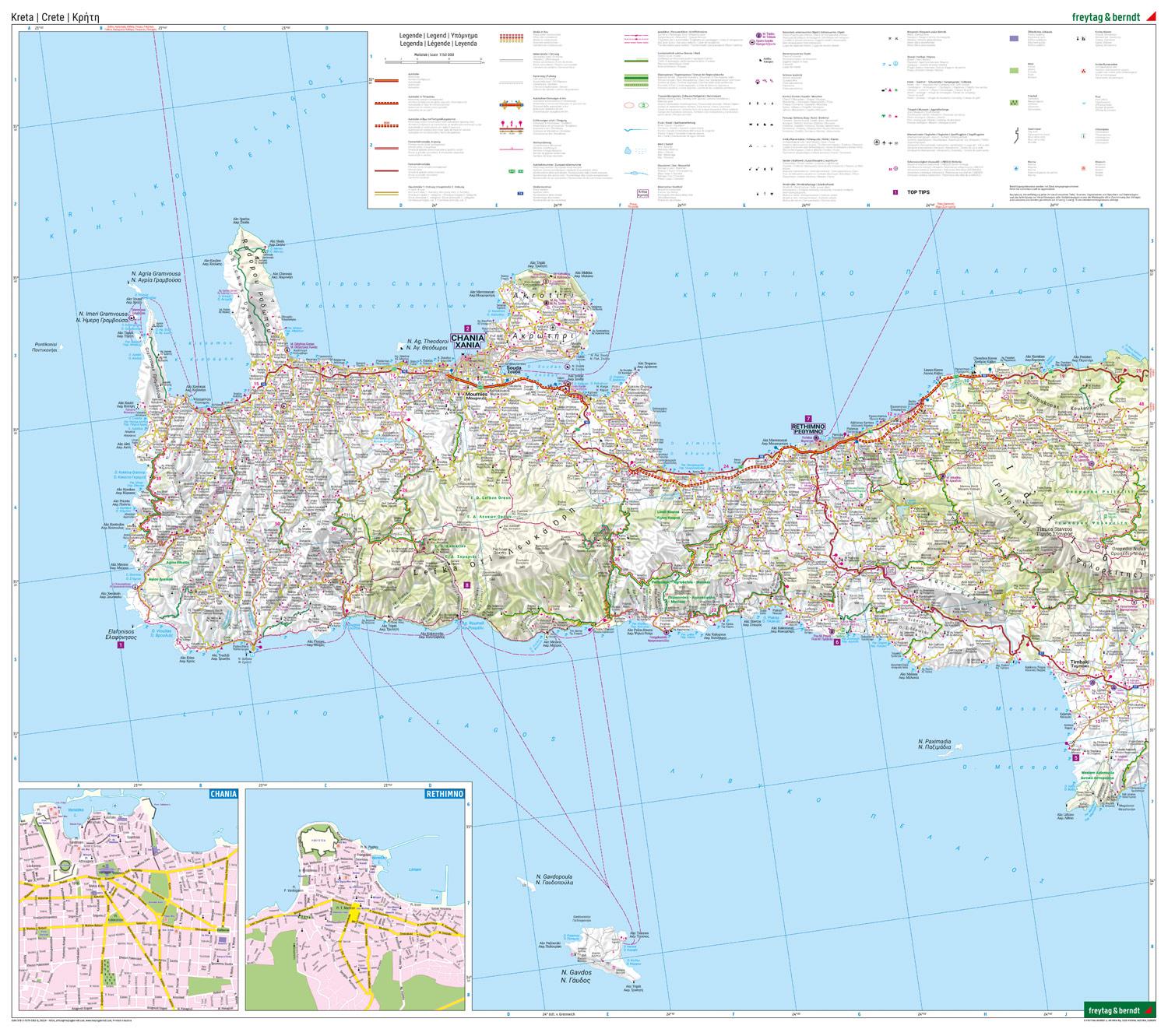Click Top Tip marker 1 near Elafonisos
The image size is (1168, 1036).
click(x=121, y=645)
